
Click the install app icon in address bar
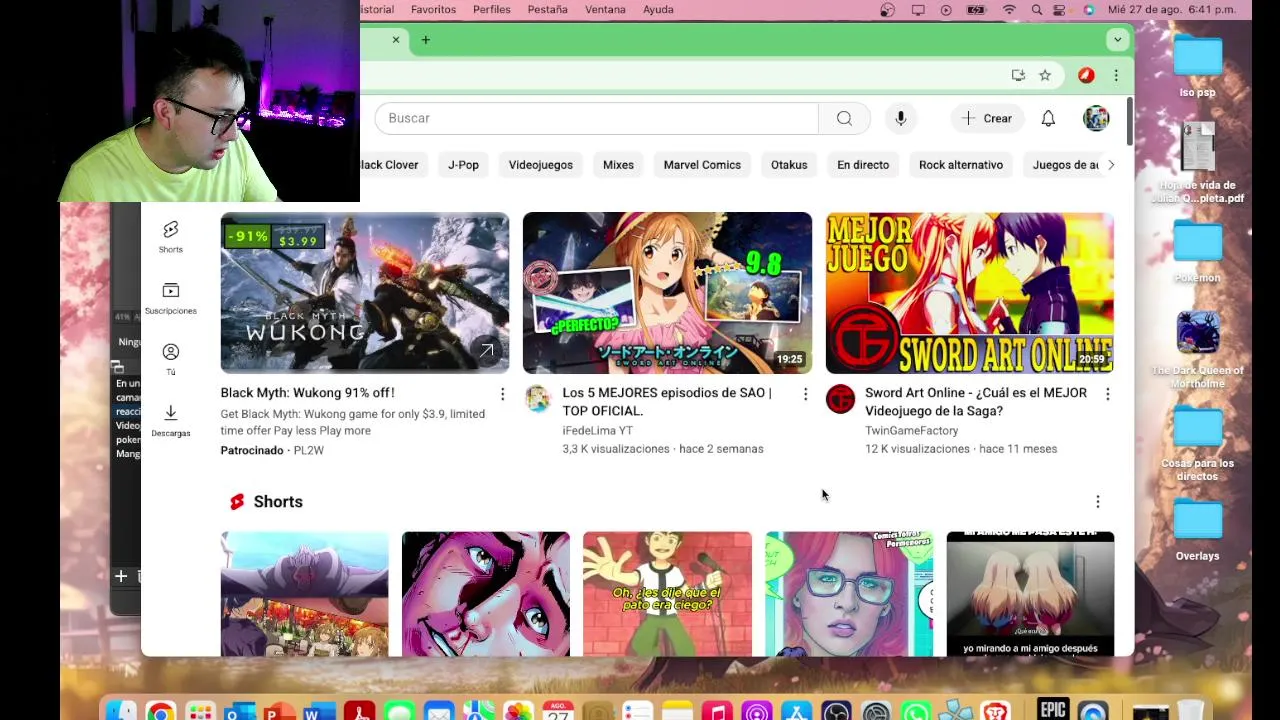pyautogui.click(x=1018, y=75)
